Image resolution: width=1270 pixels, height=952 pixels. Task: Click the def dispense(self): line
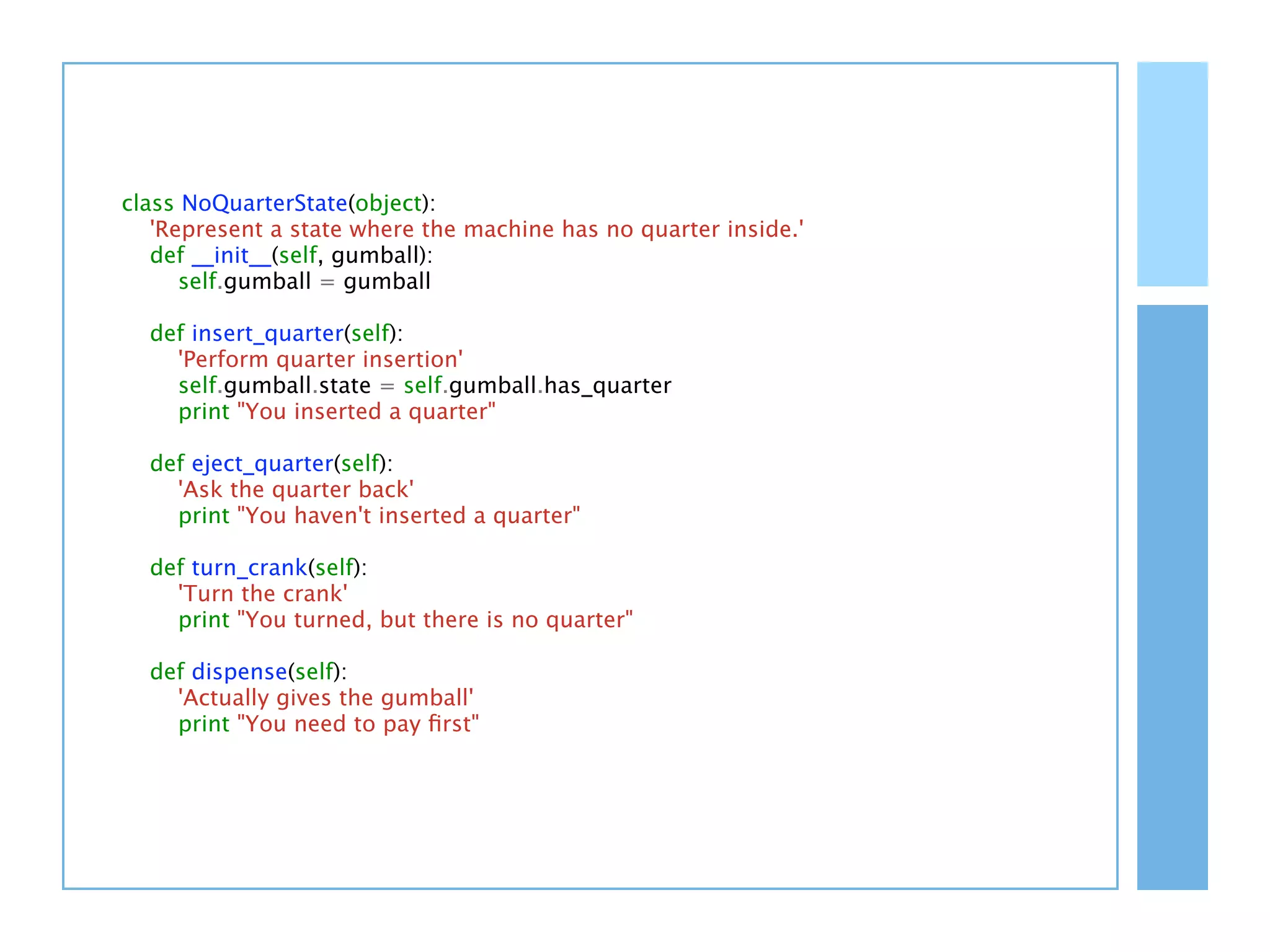(x=249, y=672)
